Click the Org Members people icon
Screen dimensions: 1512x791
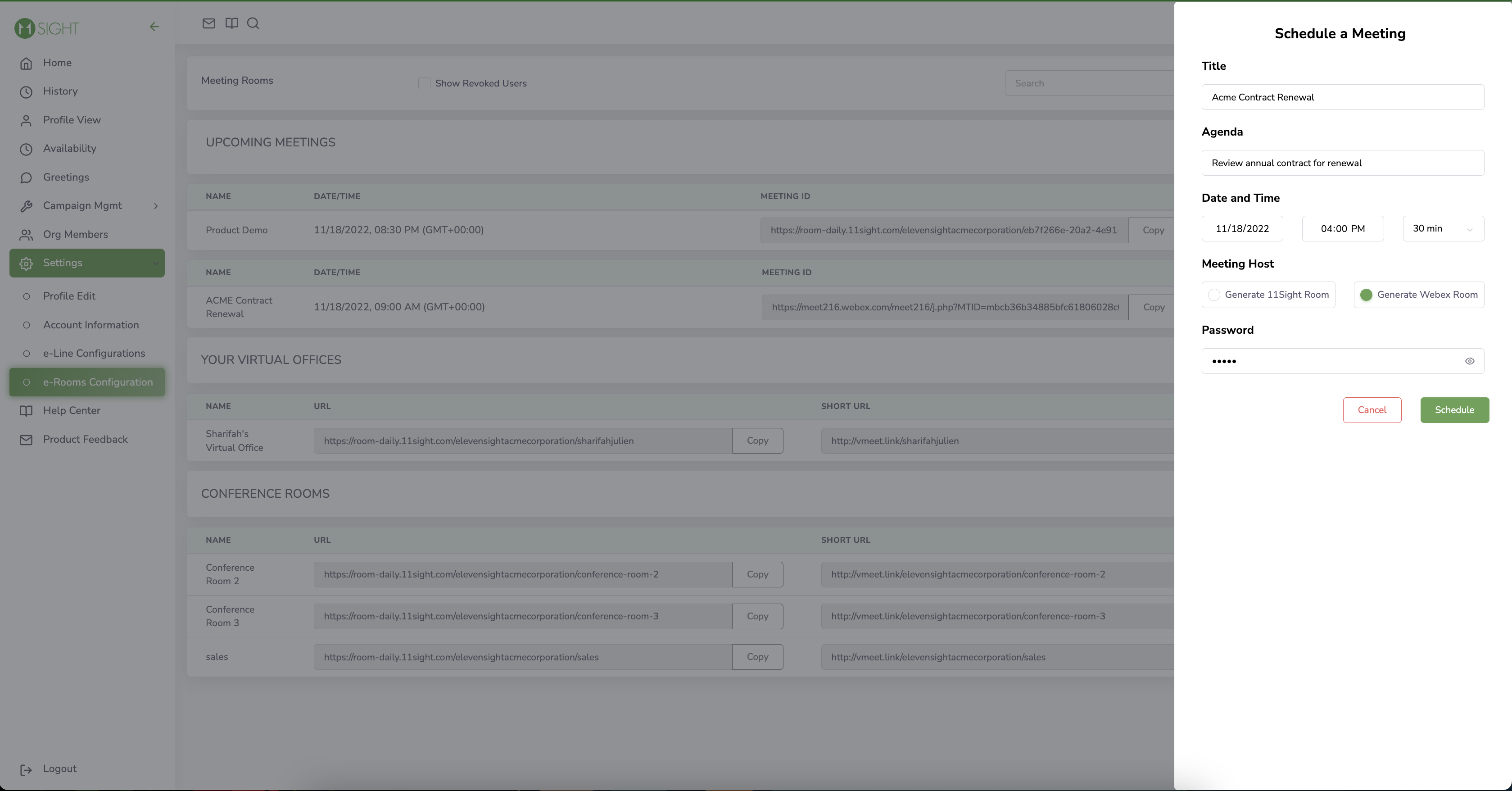(27, 235)
